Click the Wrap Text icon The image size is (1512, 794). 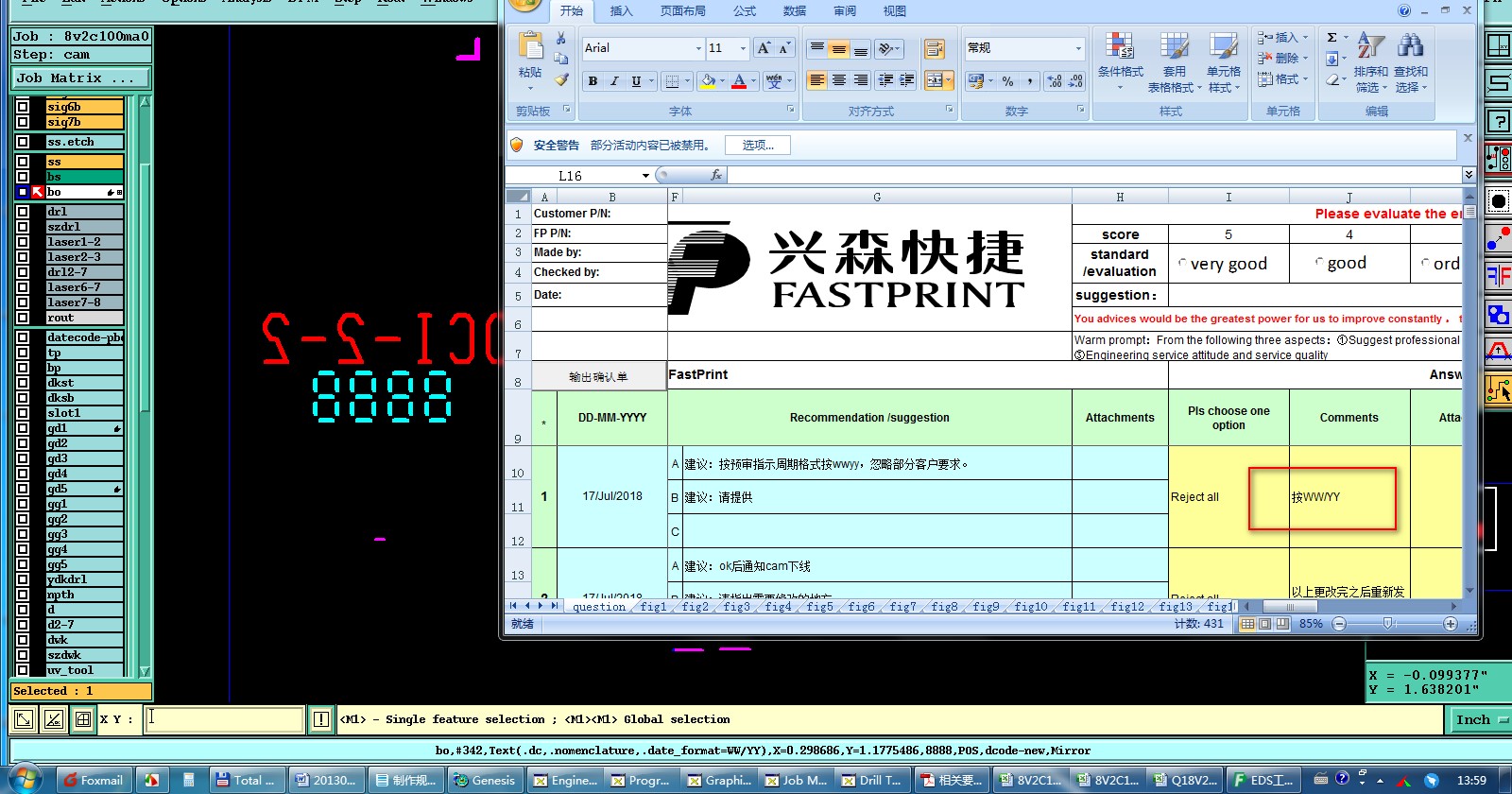coord(934,49)
